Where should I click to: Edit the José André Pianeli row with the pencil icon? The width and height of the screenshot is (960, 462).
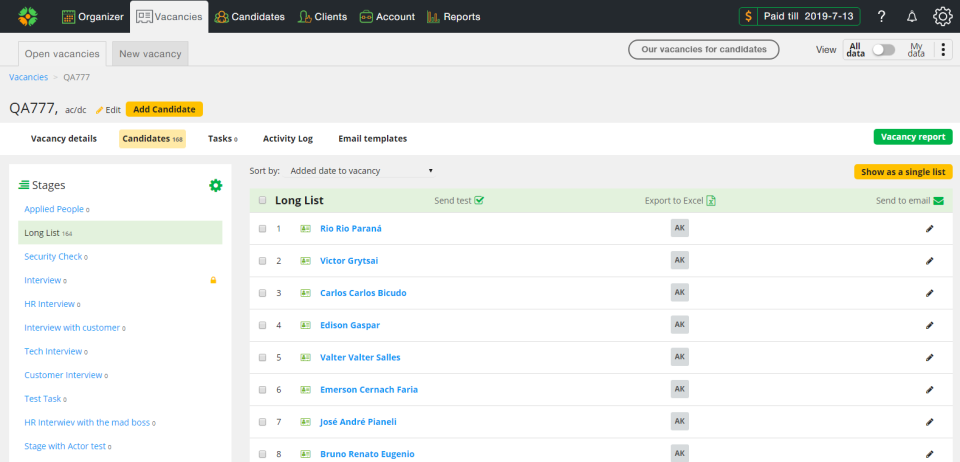(929, 422)
